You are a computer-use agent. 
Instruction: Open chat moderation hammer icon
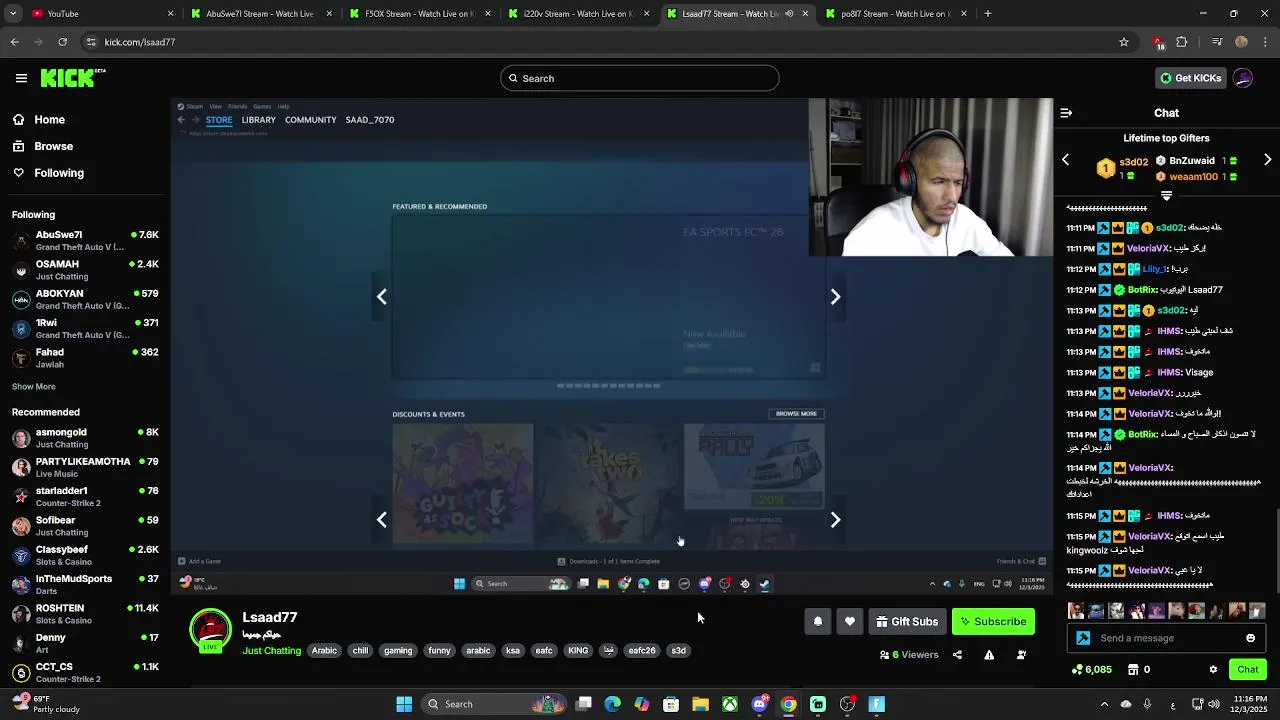click(1083, 638)
